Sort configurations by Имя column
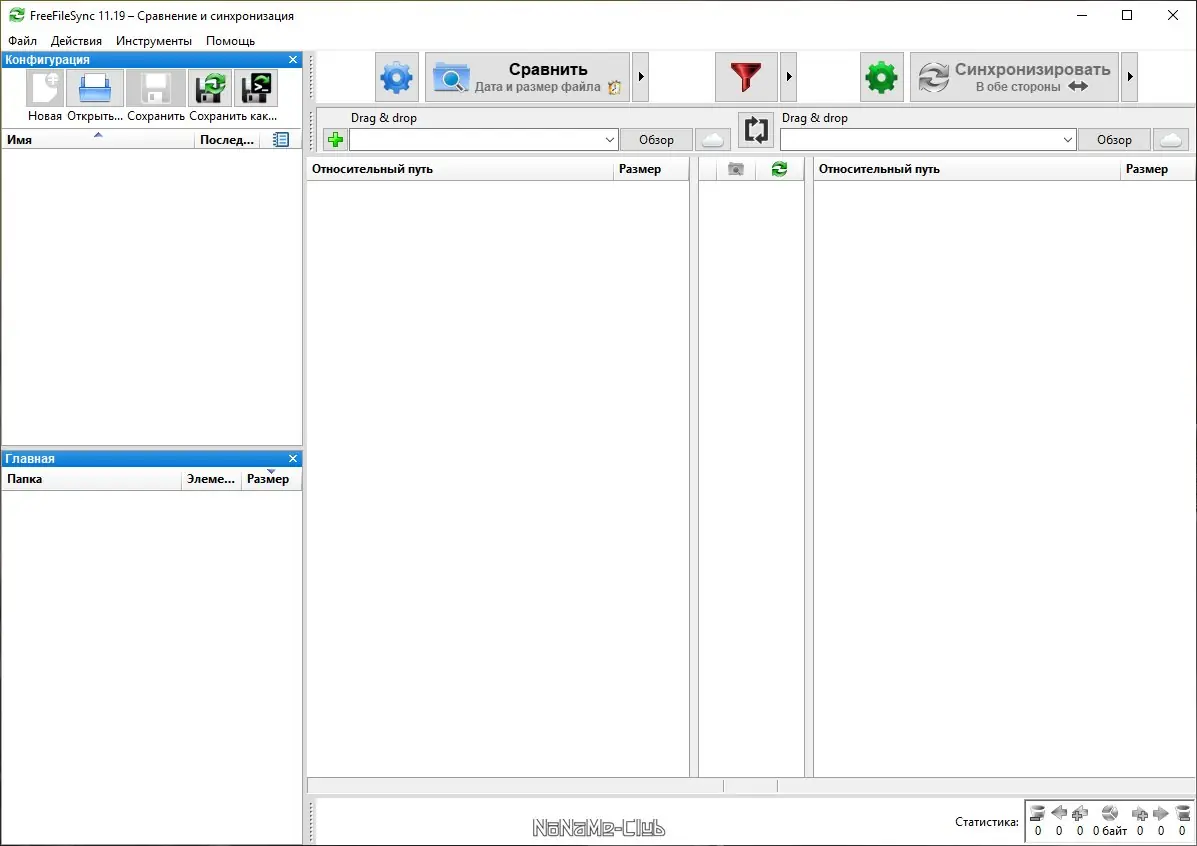This screenshot has width=1197, height=846. click(x=98, y=140)
